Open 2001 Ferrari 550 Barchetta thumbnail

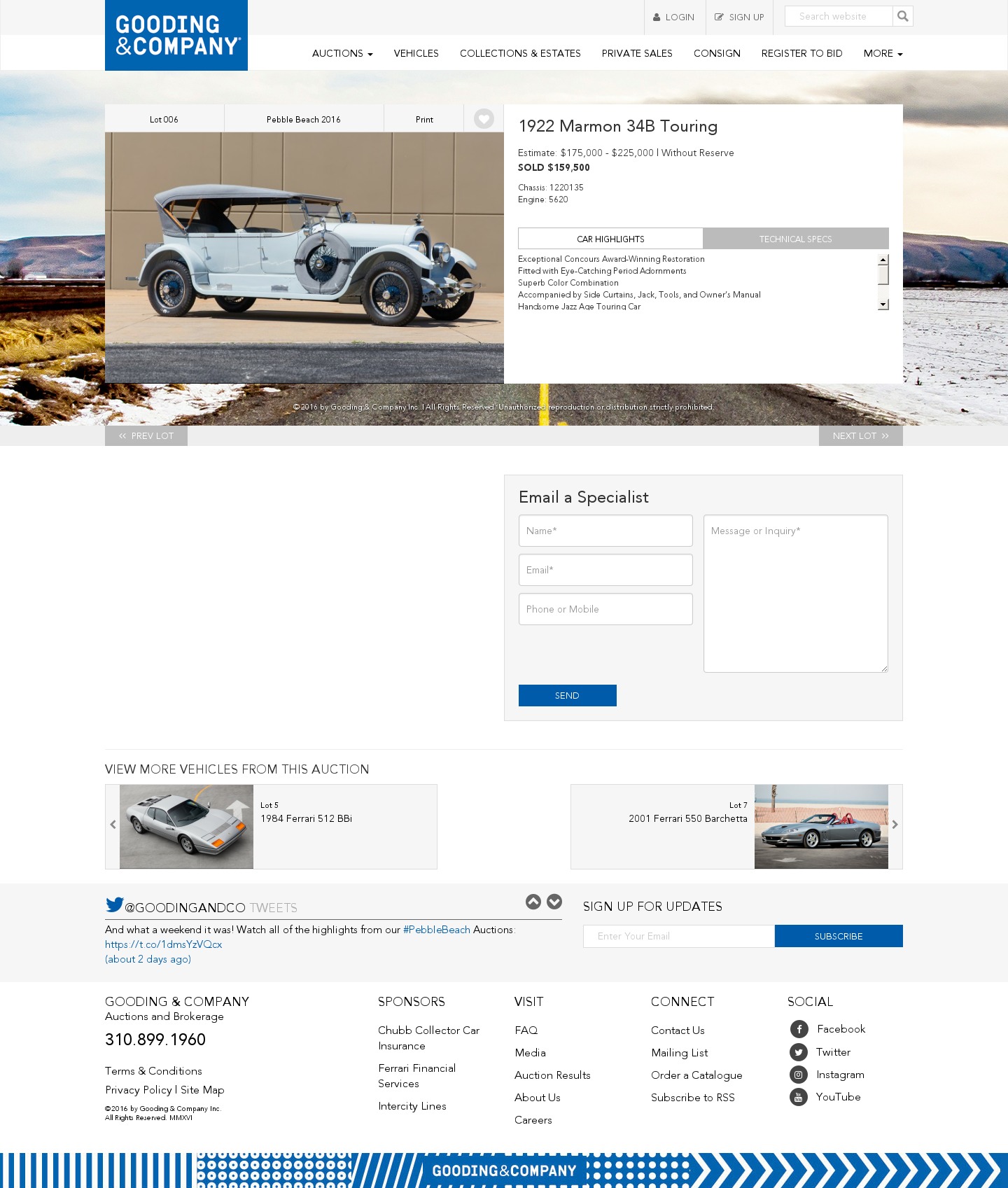pos(821,827)
